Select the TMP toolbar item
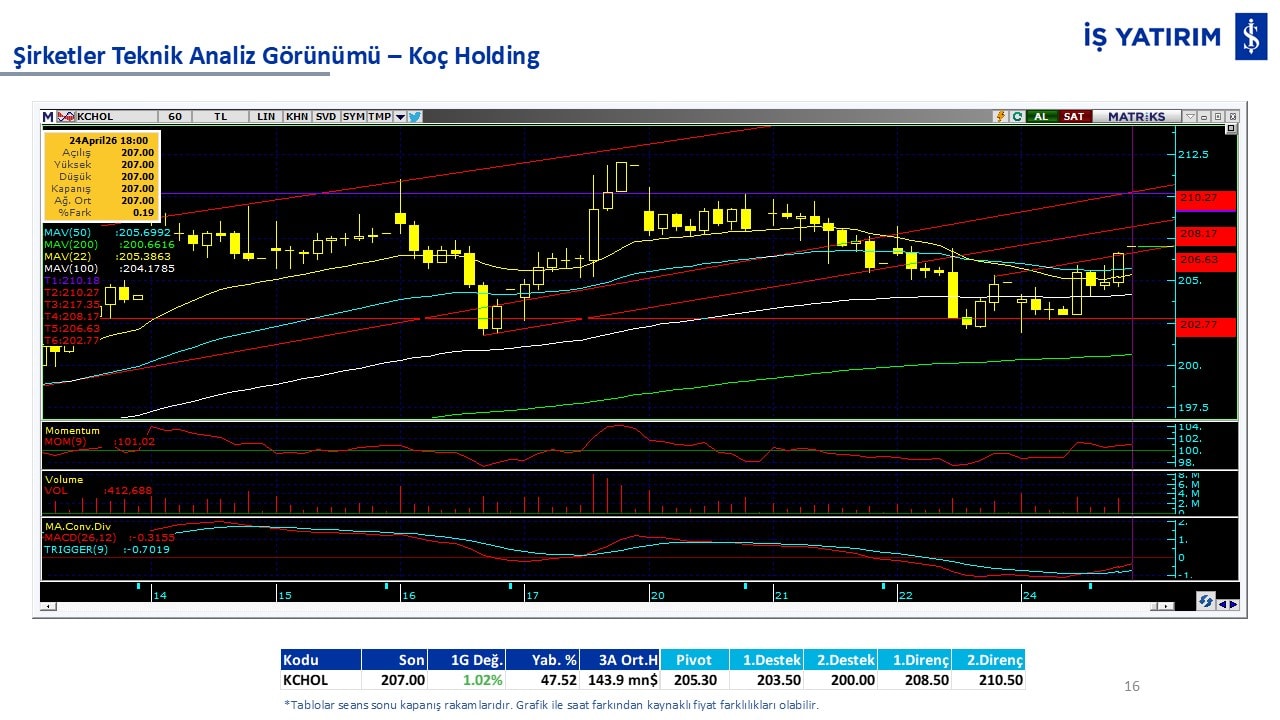This screenshot has width=1280, height=720. pos(379,117)
